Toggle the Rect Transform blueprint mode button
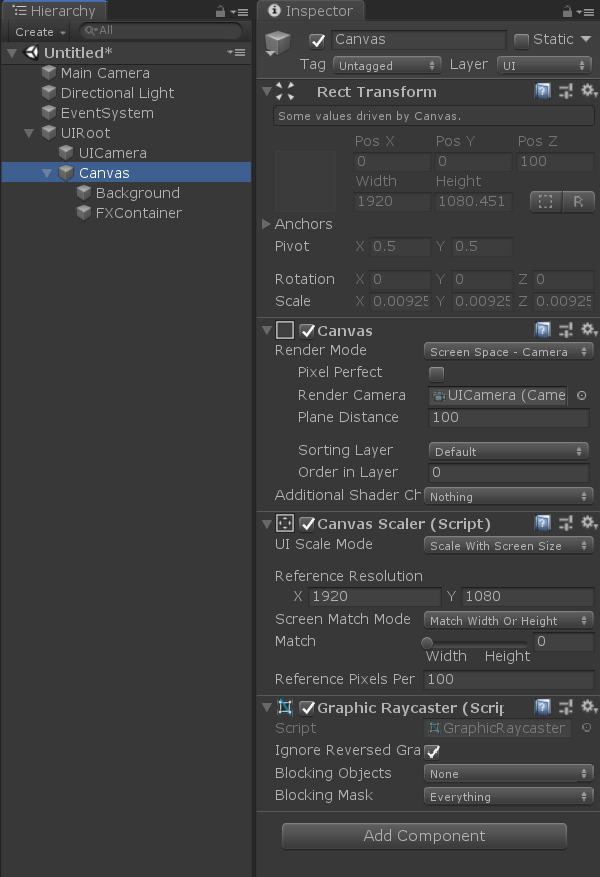Viewport: 600px width, 877px height. (545, 201)
